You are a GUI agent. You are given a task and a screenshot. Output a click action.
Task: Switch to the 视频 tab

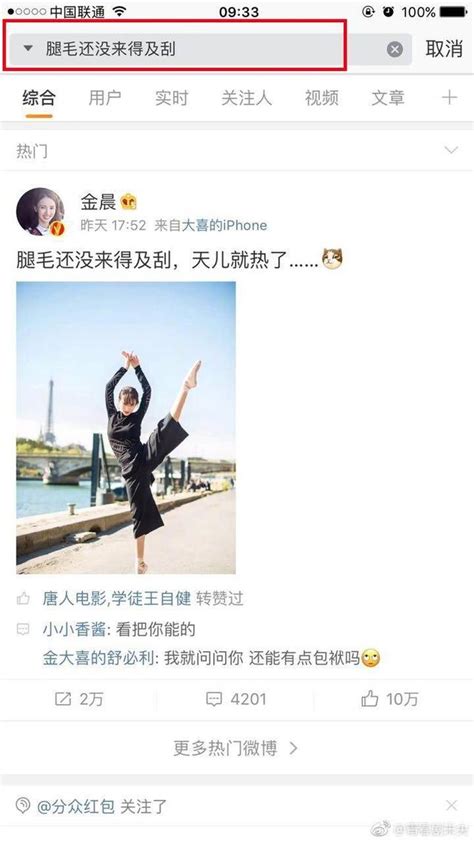(x=322, y=98)
